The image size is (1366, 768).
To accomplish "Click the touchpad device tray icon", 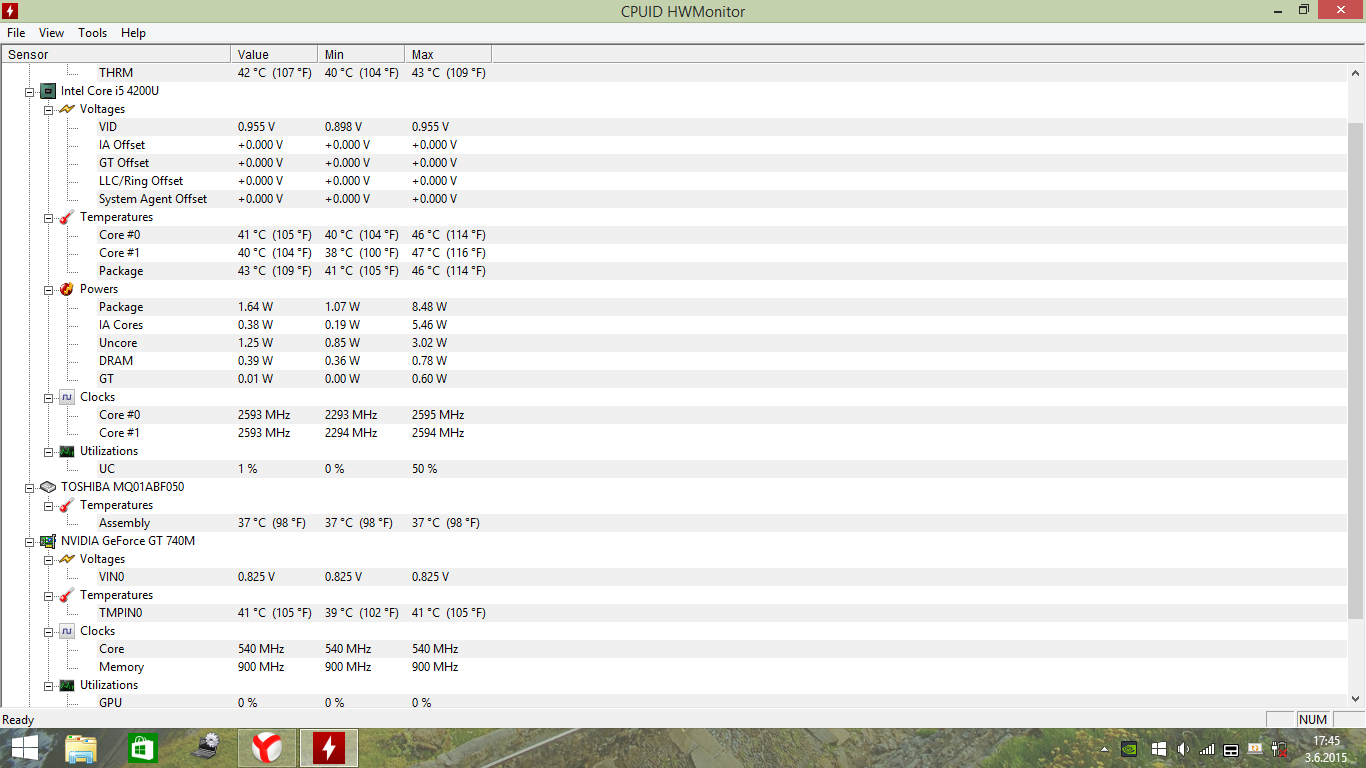I will pyautogui.click(x=1231, y=748).
